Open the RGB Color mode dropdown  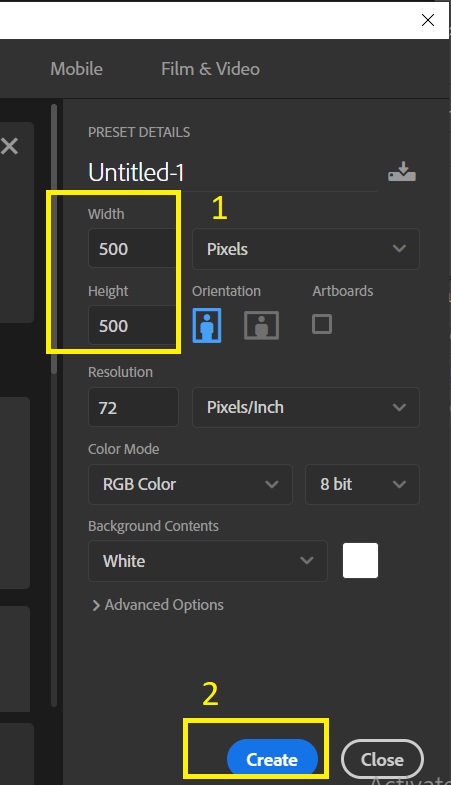(x=190, y=484)
